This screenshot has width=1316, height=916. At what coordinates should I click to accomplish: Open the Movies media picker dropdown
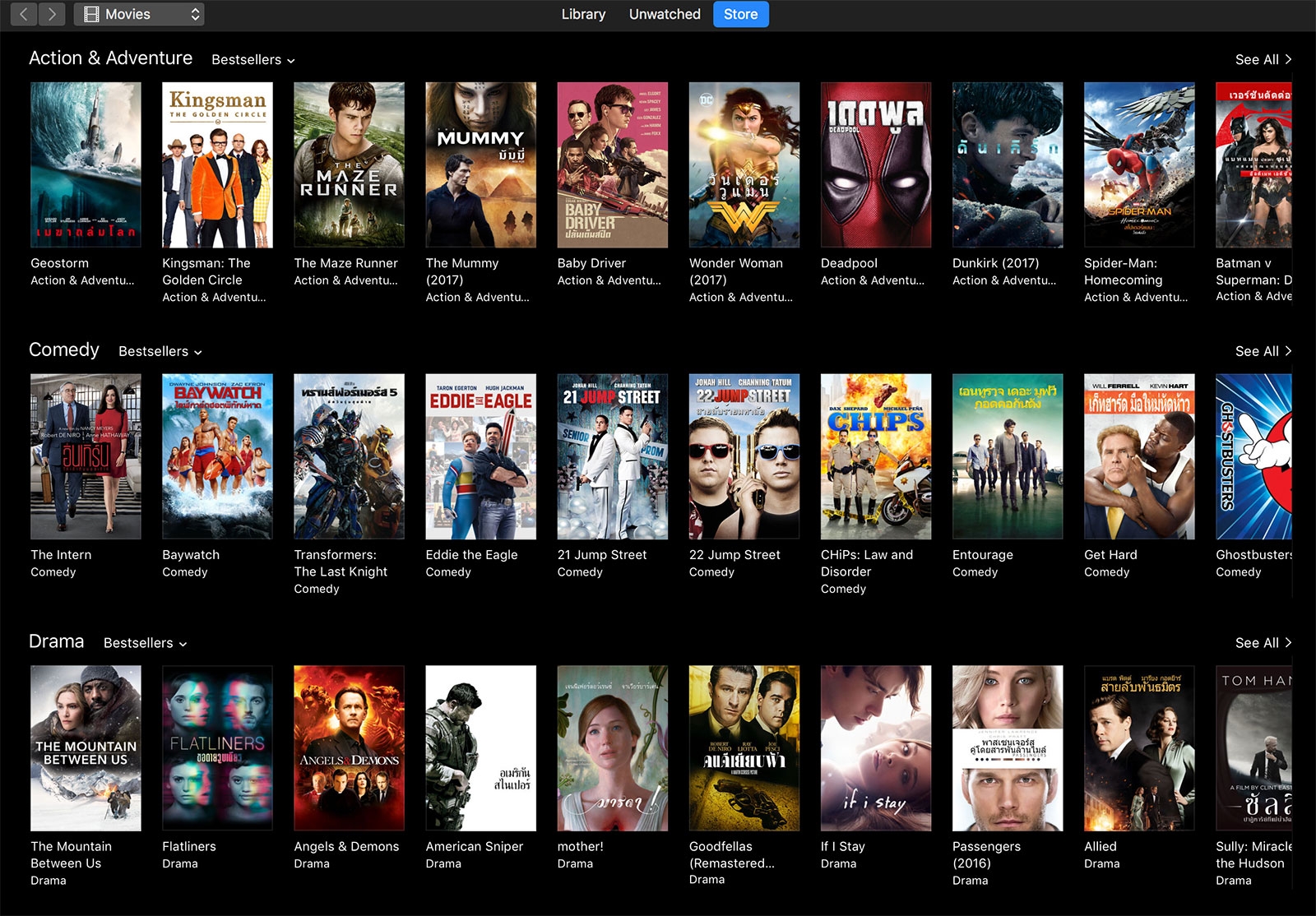click(139, 14)
